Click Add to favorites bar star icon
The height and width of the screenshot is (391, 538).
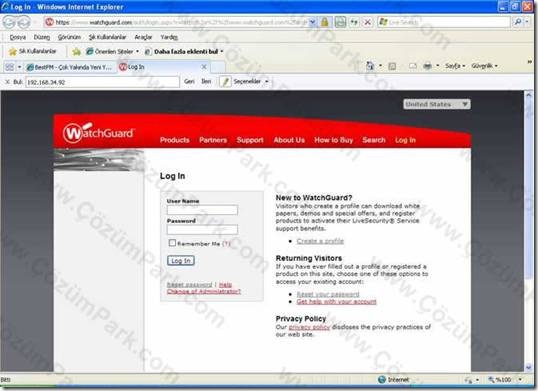tap(76, 51)
